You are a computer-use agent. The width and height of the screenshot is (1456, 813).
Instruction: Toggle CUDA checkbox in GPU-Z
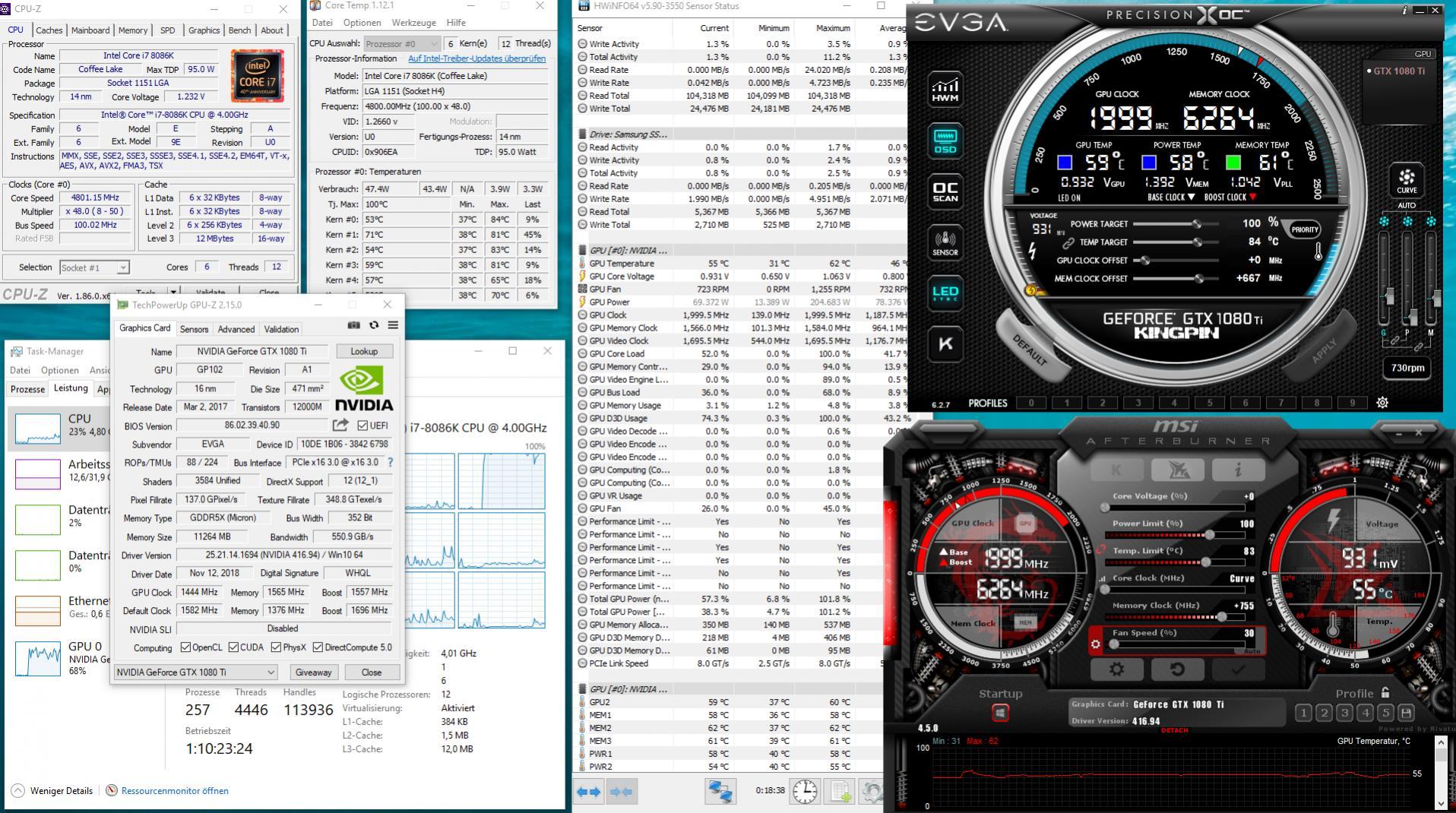pos(233,647)
